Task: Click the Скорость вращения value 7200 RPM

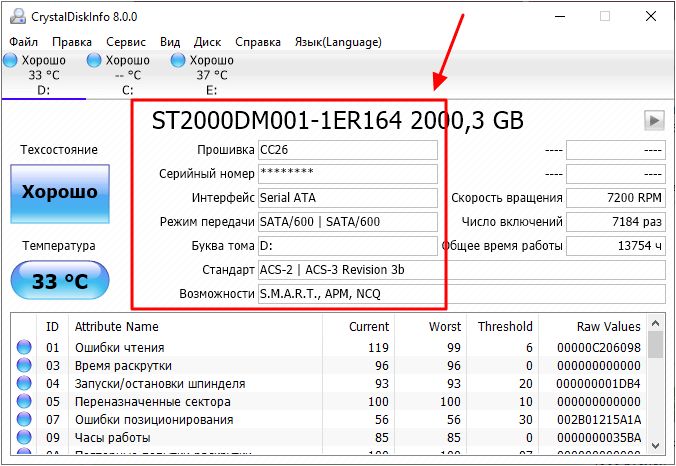Action: tap(616, 198)
